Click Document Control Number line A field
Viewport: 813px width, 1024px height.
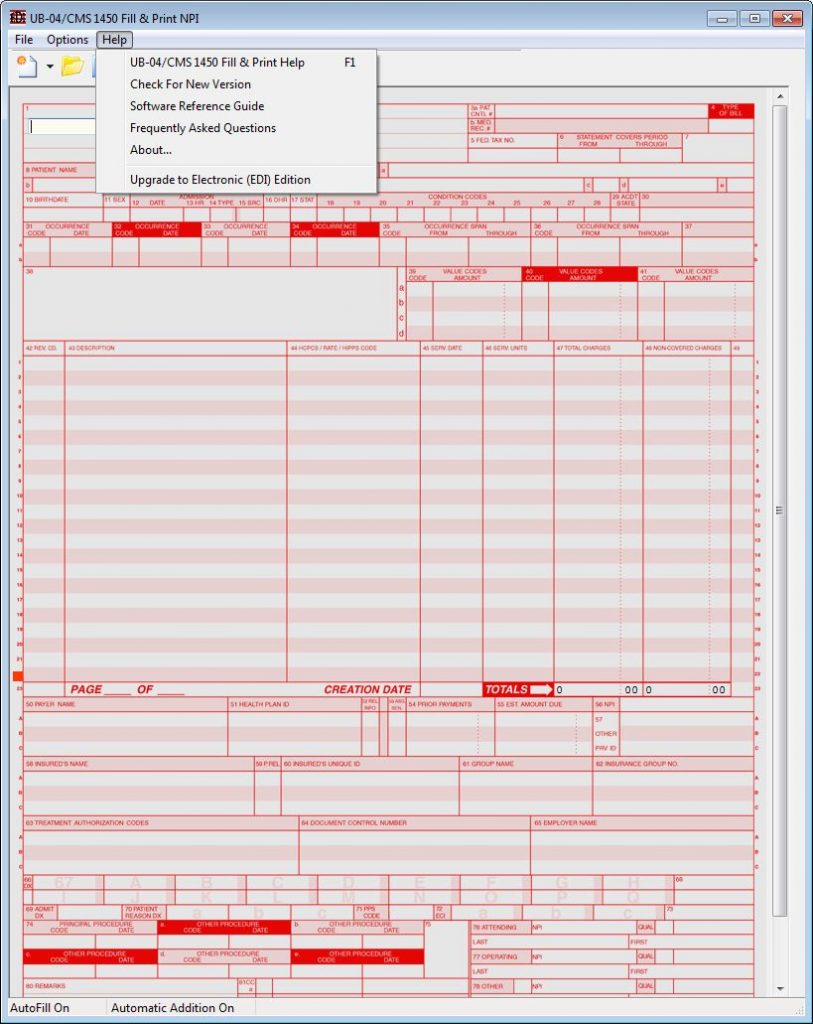click(415, 837)
